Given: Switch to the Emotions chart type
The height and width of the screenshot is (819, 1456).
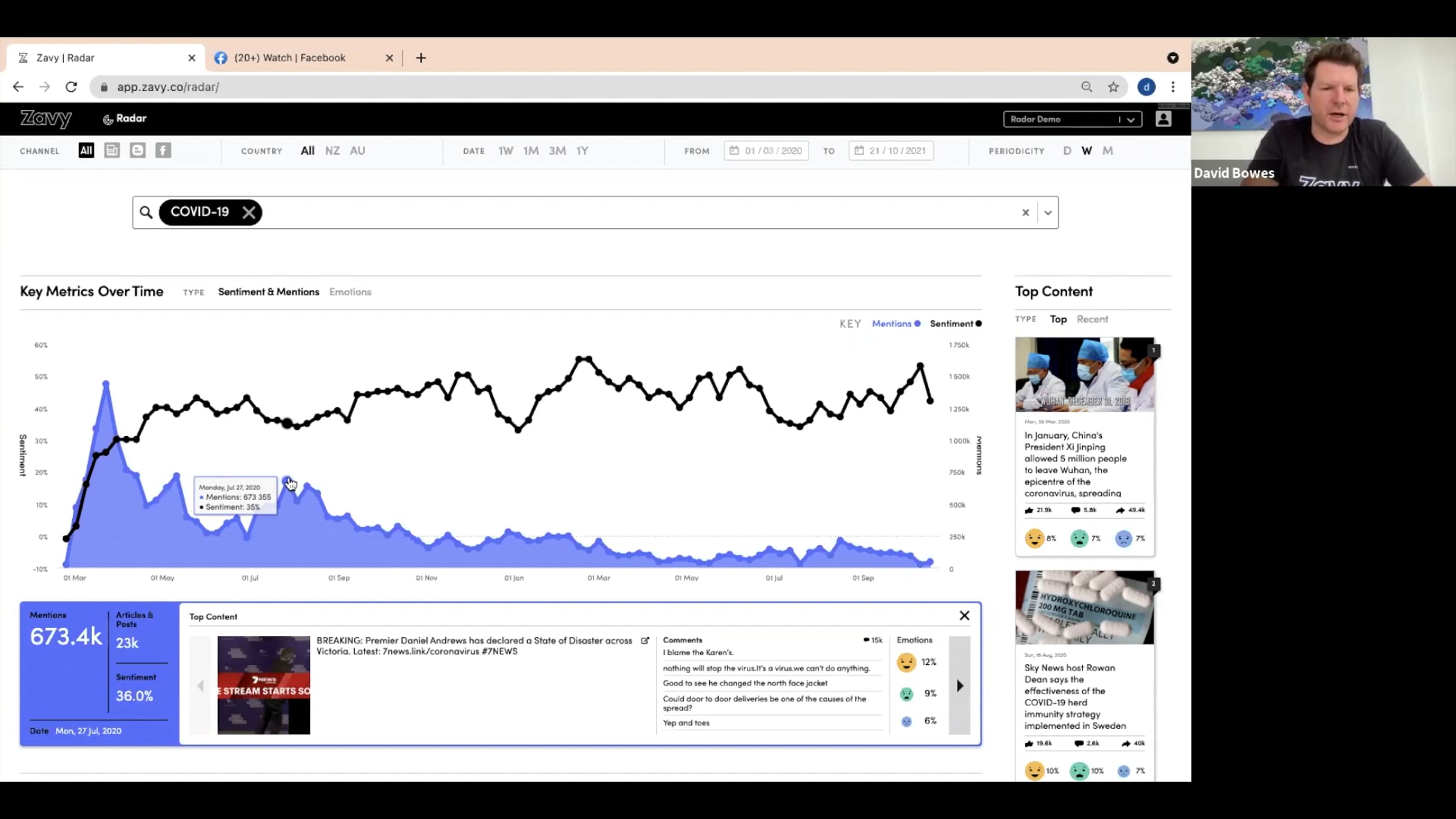Looking at the screenshot, I should tap(350, 292).
